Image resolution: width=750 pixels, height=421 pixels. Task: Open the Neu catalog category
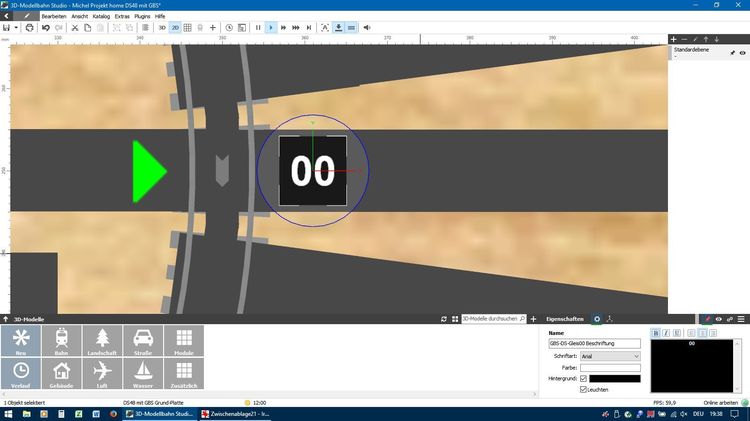click(x=21, y=341)
